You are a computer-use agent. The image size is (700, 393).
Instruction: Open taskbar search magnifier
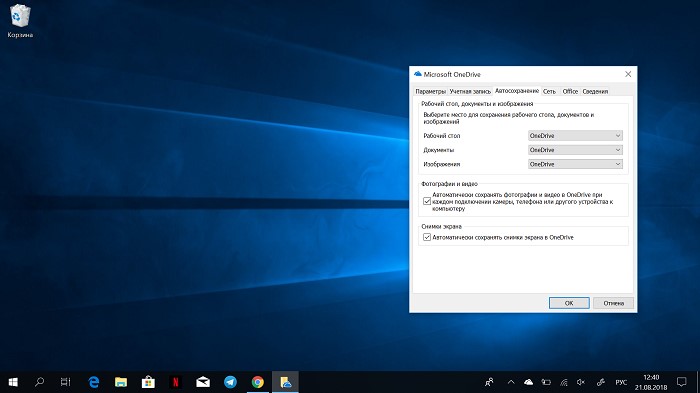point(40,382)
